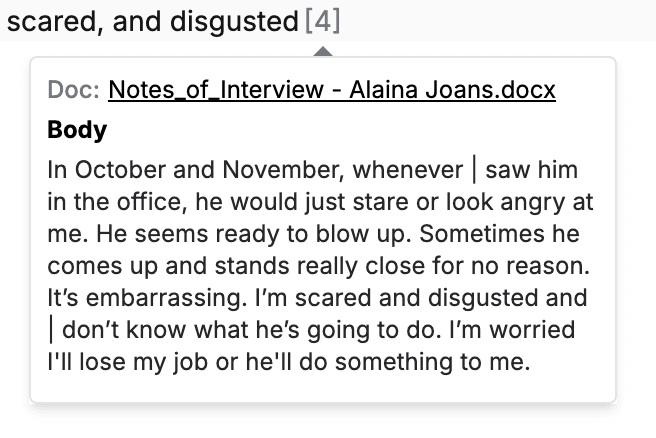The width and height of the screenshot is (656, 438).
Task: Open Notes_of_Interview - Alaina Joans.docx link
Action: [x=332, y=90]
